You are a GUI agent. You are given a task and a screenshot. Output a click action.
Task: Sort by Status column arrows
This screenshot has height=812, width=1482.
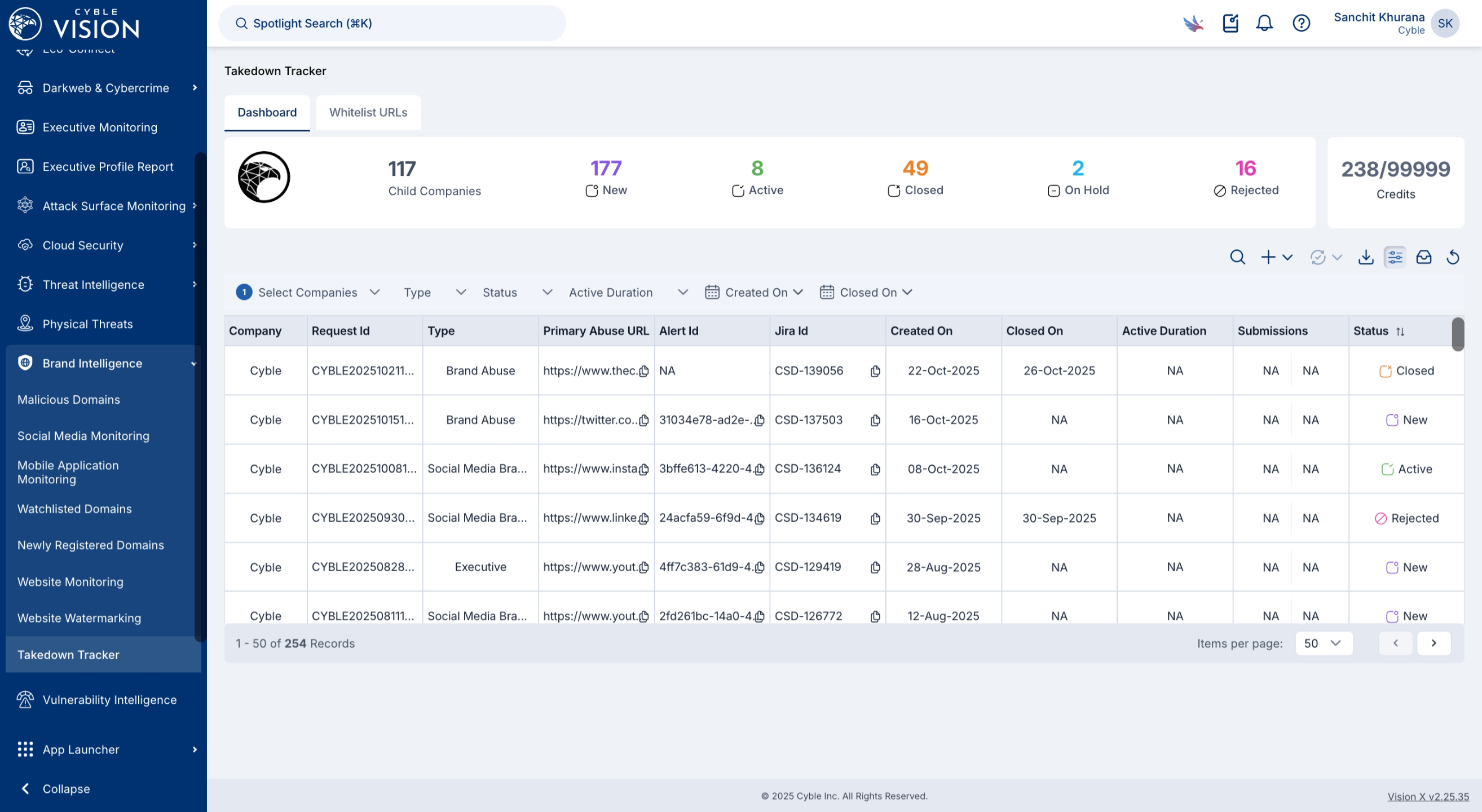tap(1400, 331)
